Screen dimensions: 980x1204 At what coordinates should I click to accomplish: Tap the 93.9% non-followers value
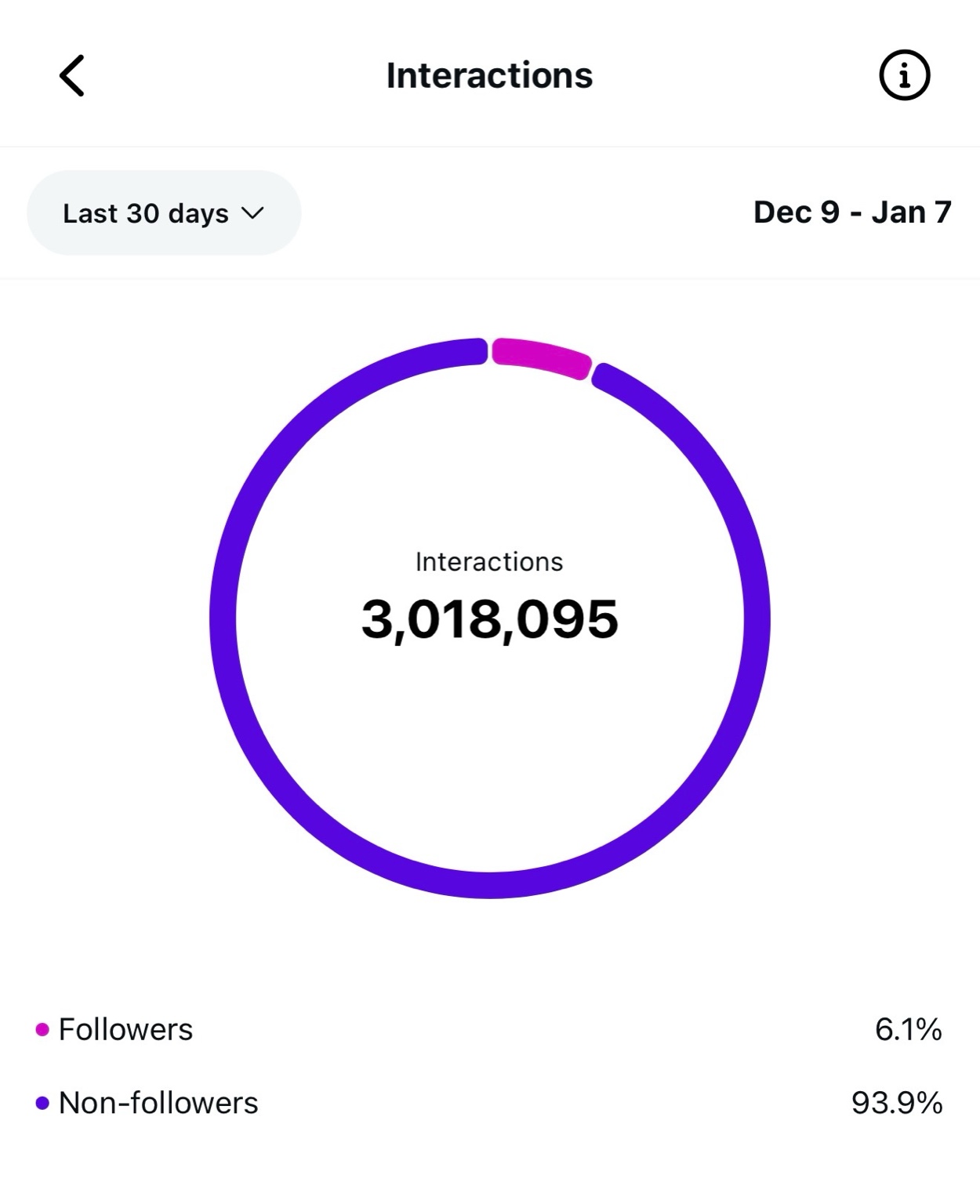click(897, 1104)
